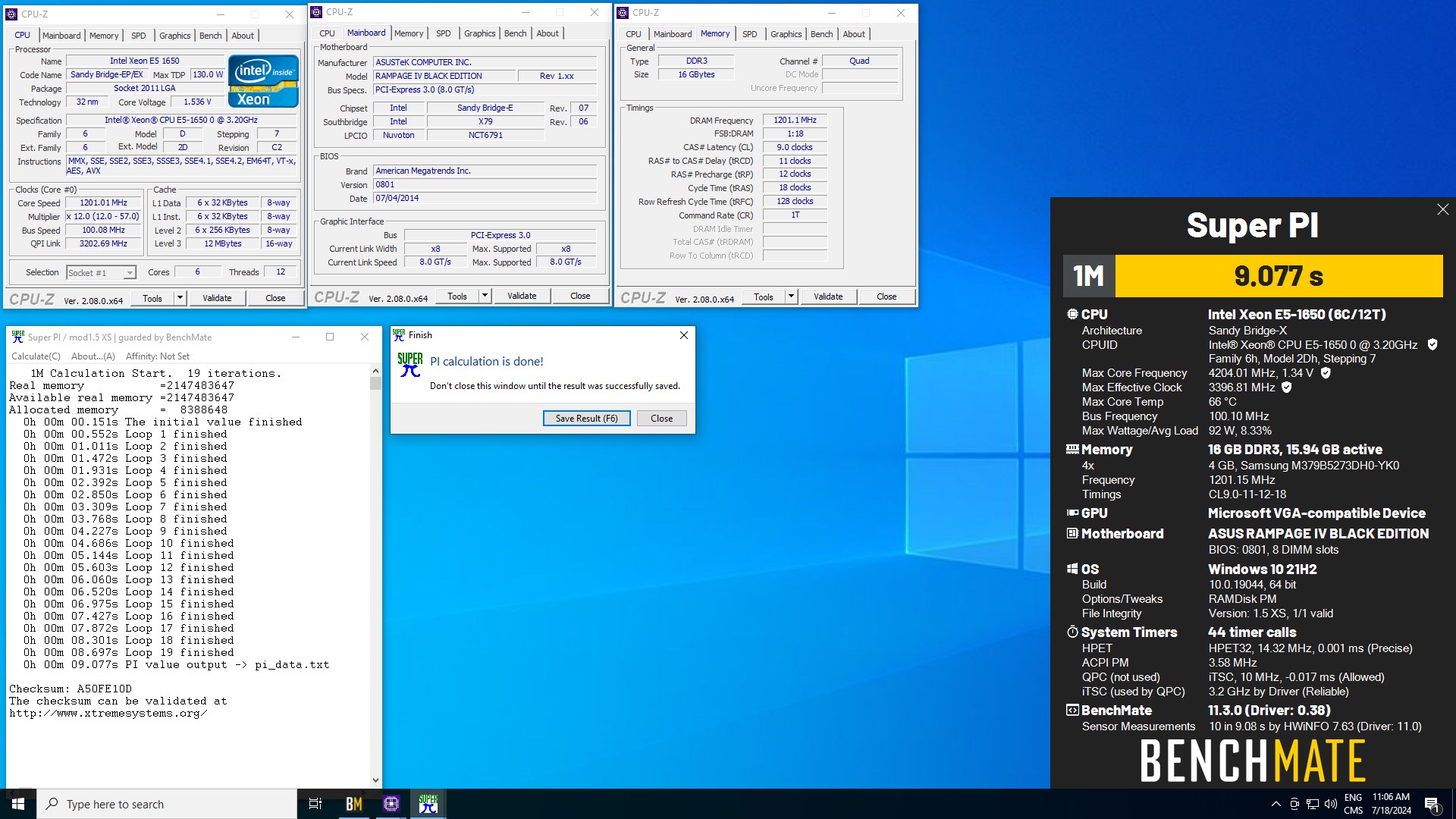The height and width of the screenshot is (819, 1456).
Task: Close the BenchMate Super PI result panel
Action: point(1442,209)
